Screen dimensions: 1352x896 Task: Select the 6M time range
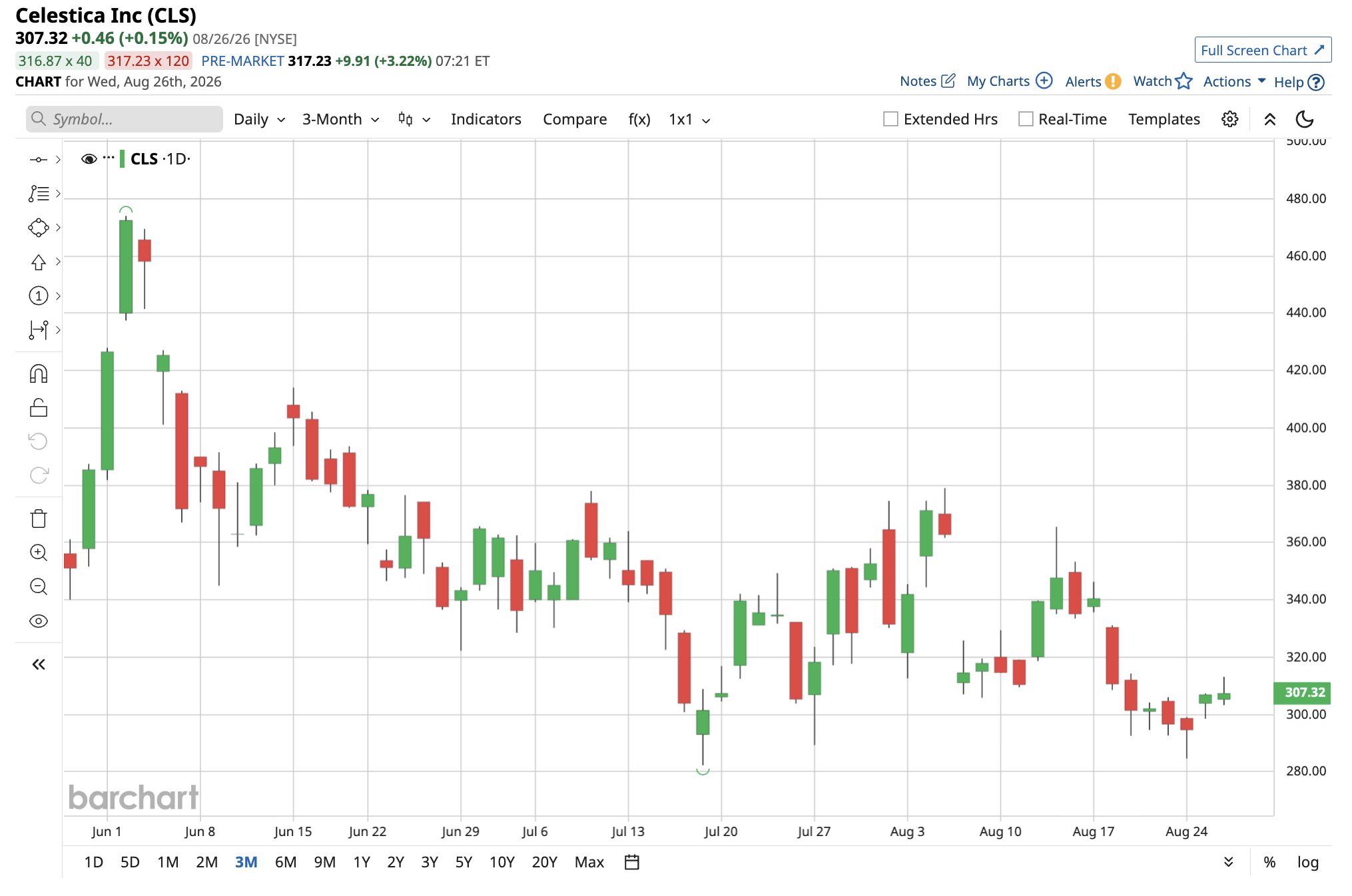(x=286, y=863)
